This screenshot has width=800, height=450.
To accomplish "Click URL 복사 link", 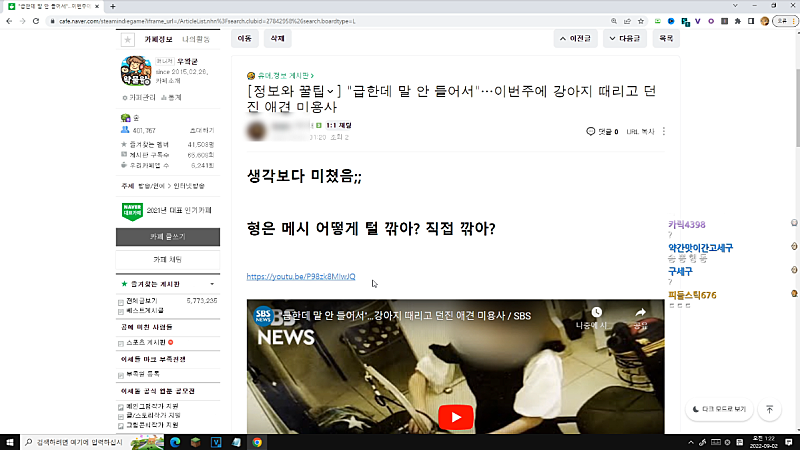I will pyautogui.click(x=640, y=132).
